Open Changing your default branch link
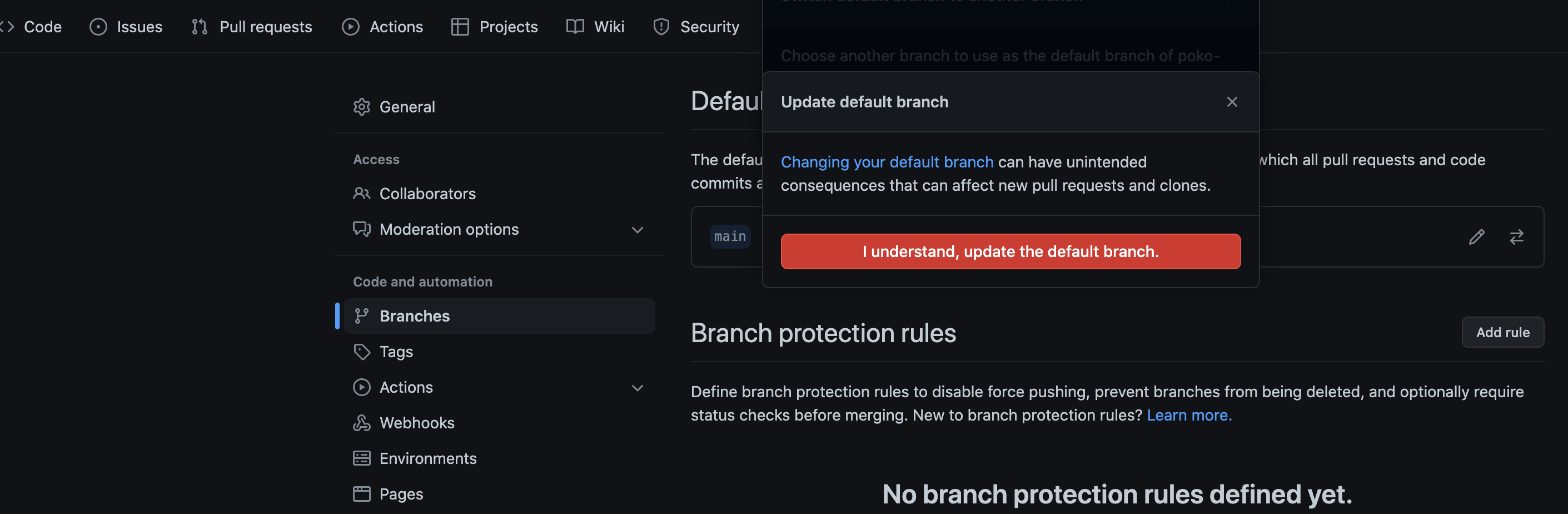Screen dimensions: 1568x514 (x=887, y=162)
